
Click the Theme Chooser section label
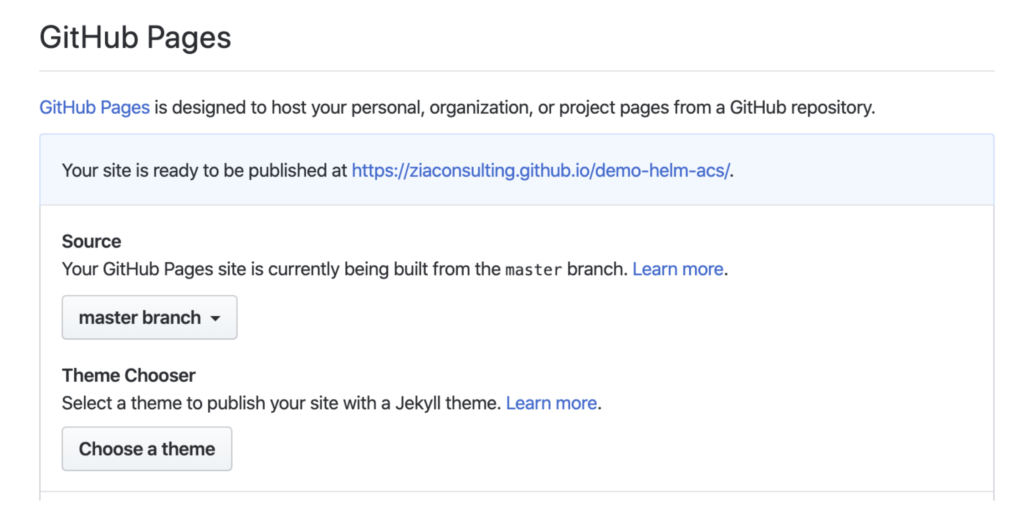click(x=129, y=375)
